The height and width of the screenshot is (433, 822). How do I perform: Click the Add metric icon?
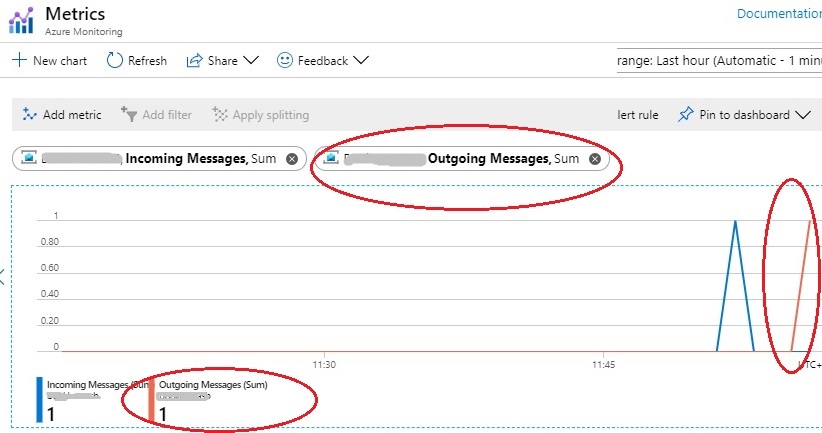coord(29,114)
